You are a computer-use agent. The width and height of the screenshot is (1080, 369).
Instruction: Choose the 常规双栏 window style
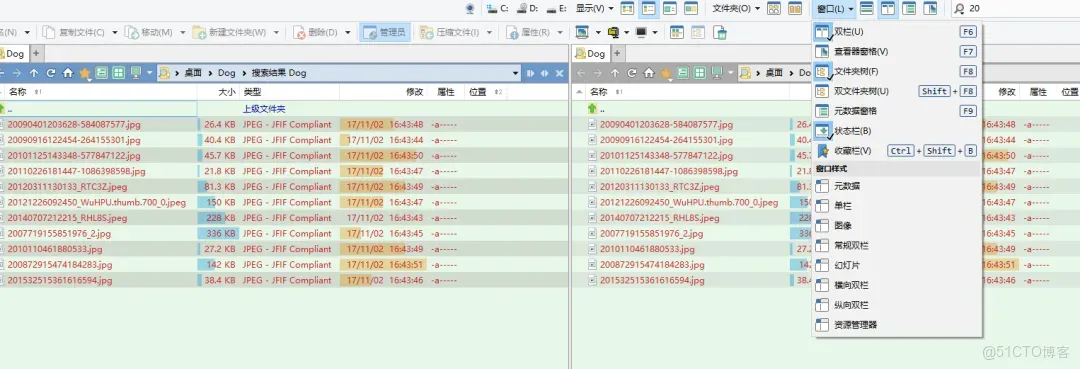click(x=896, y=245)
